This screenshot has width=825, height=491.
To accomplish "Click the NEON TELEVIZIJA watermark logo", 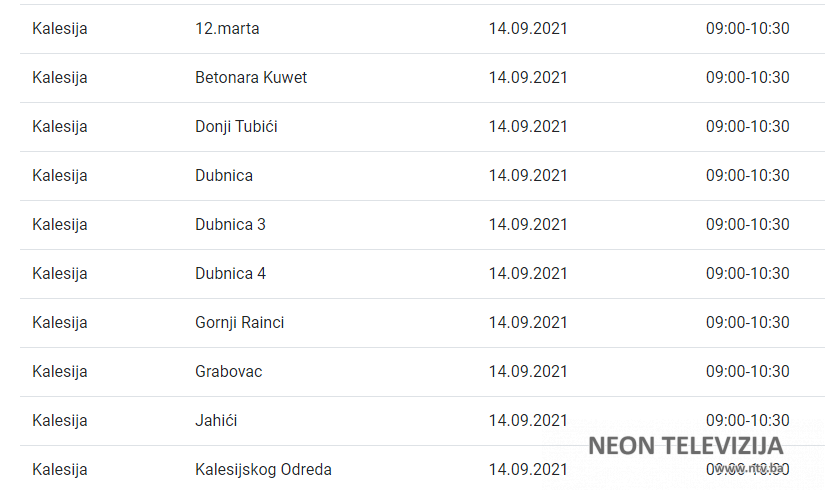I will coord(685,446).
